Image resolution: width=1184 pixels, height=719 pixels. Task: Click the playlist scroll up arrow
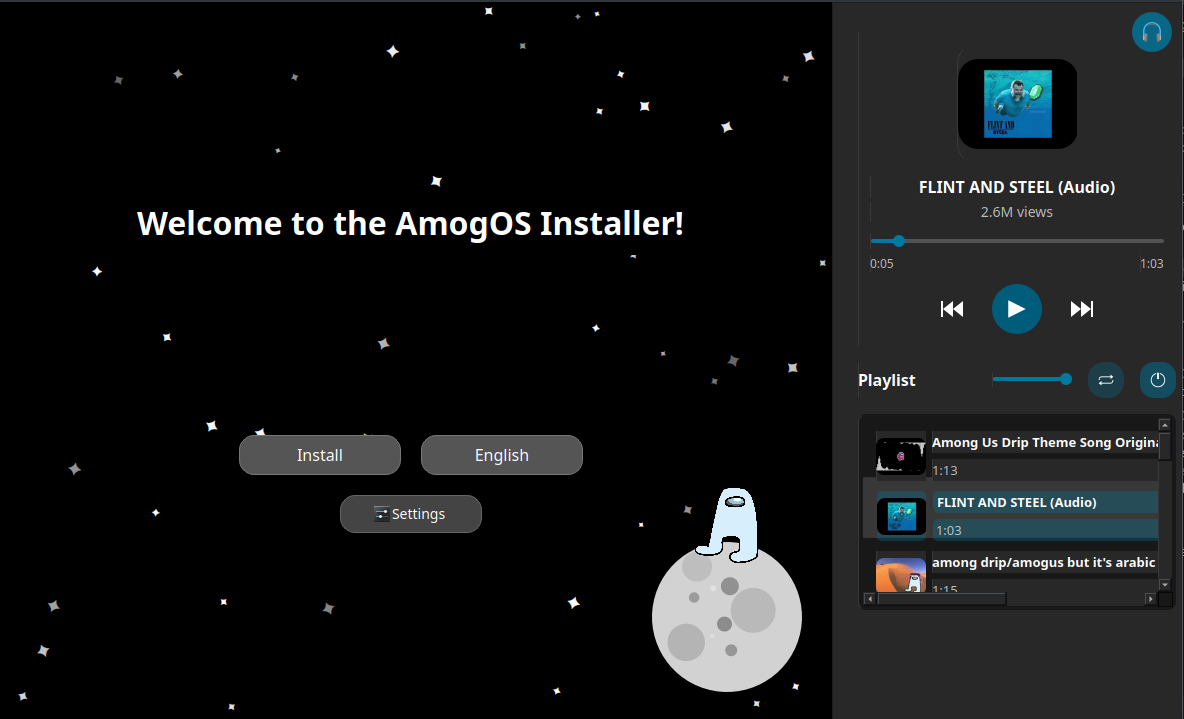(1164, 425)
